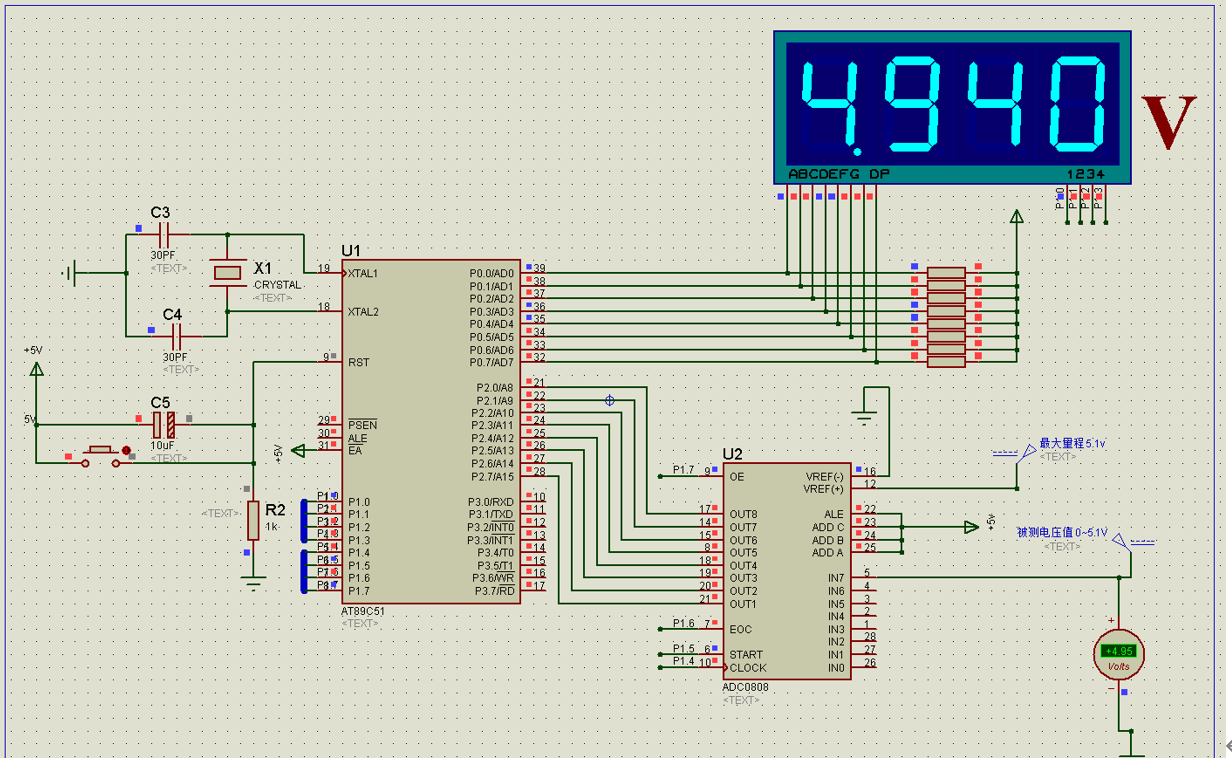This screenshot has width=1232, height=758.
Task: Click the 被测电压值 0~5.1V annotation text
Action: [1062, 533]
